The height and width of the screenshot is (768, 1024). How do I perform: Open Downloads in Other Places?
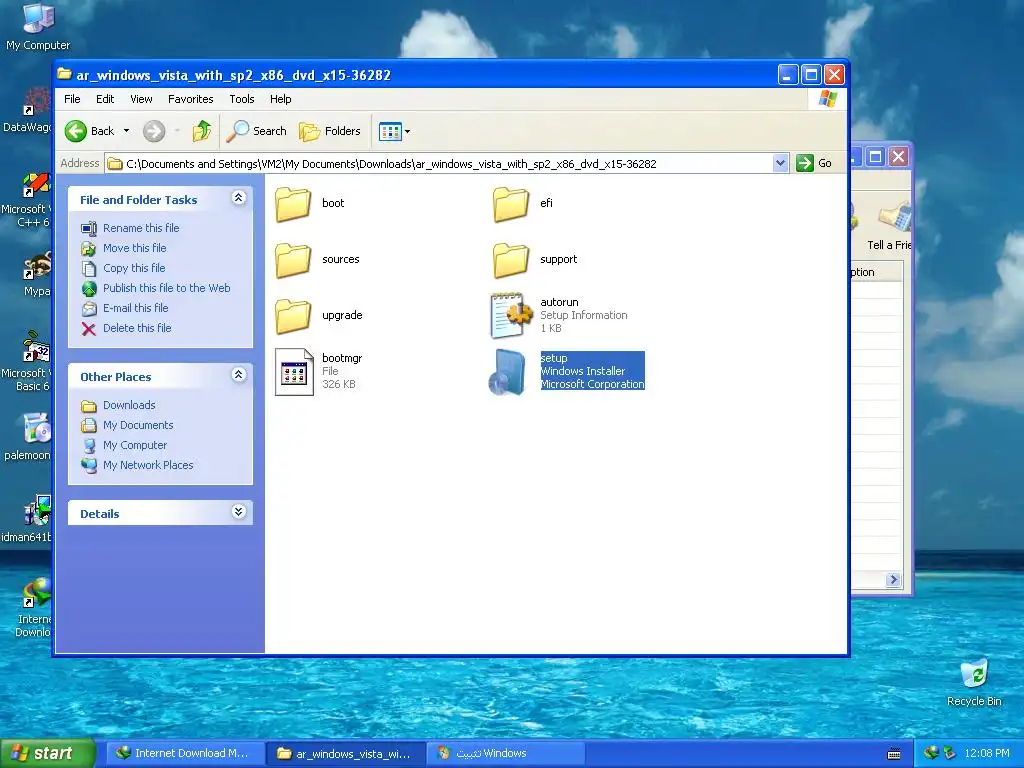(129, 406)
